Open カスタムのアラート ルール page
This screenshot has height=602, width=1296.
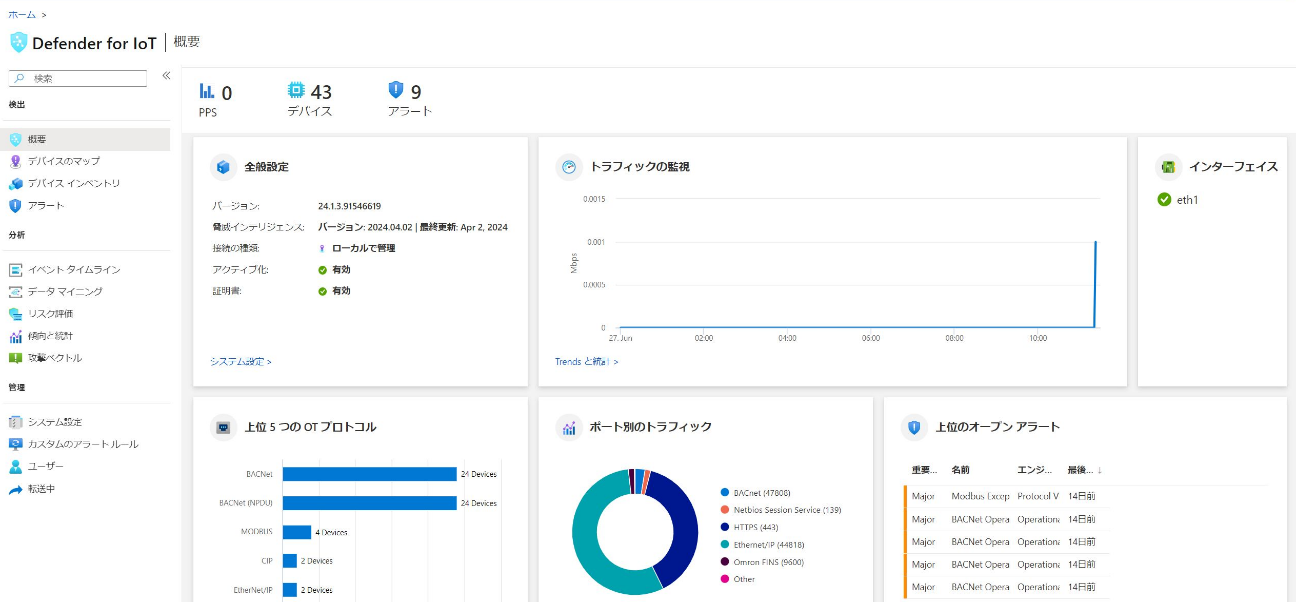pyautogui.click(x=85, y=444)
